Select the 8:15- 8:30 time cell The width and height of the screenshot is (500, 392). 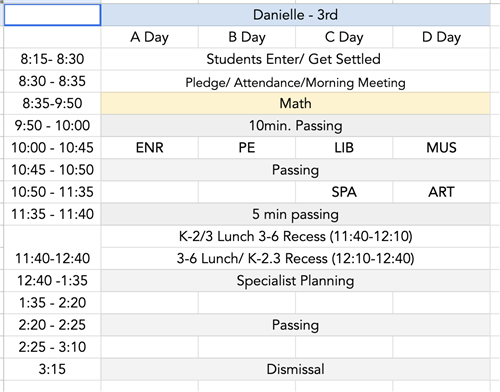(x=52, y=59)
